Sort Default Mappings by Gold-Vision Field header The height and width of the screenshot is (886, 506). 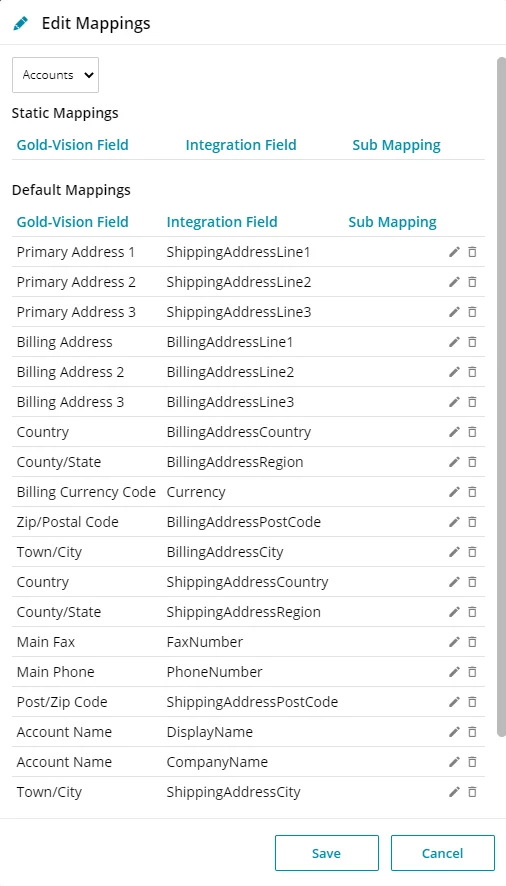[72, 222]
